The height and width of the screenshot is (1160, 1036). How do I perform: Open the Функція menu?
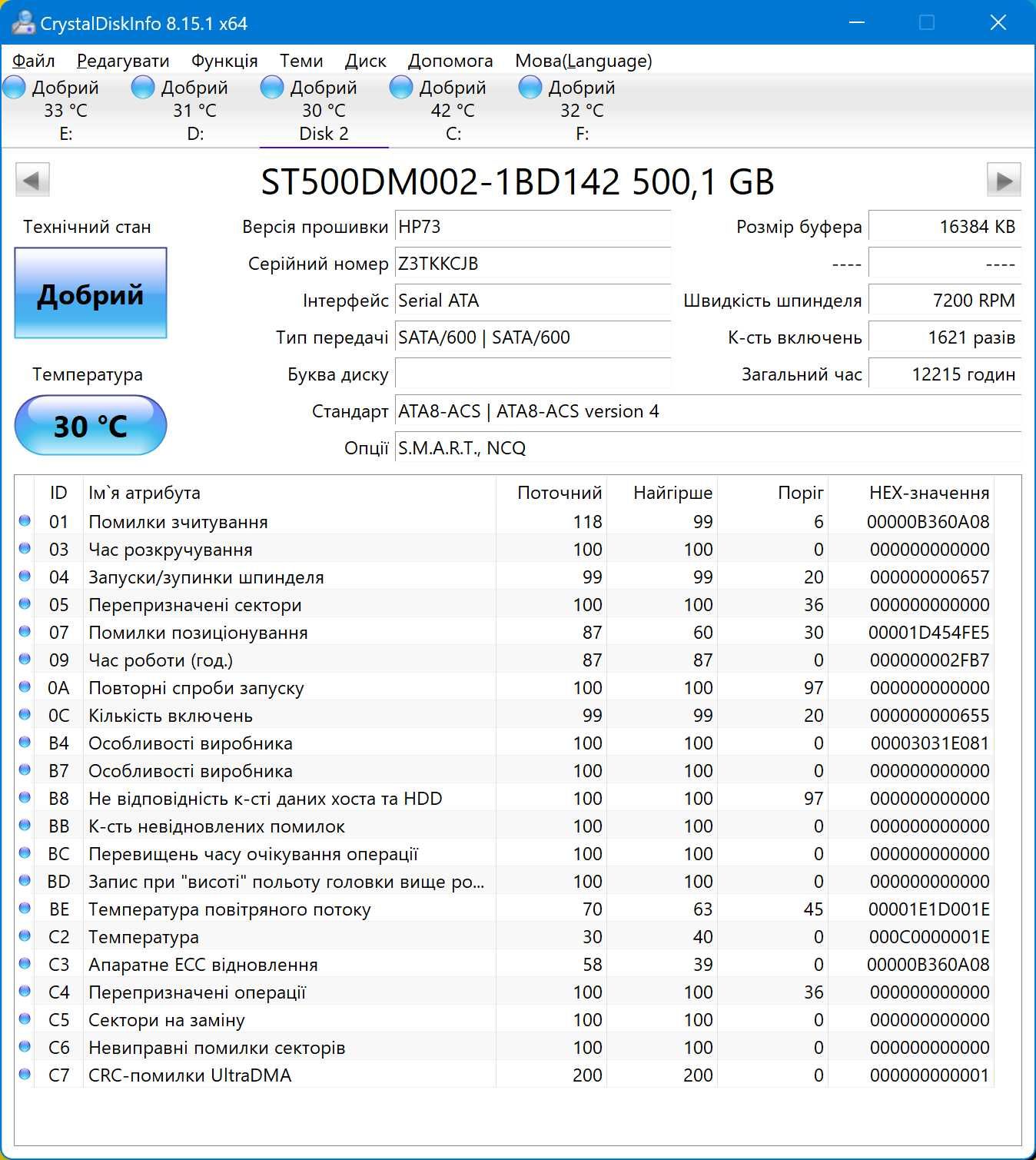tap(224, 61)
